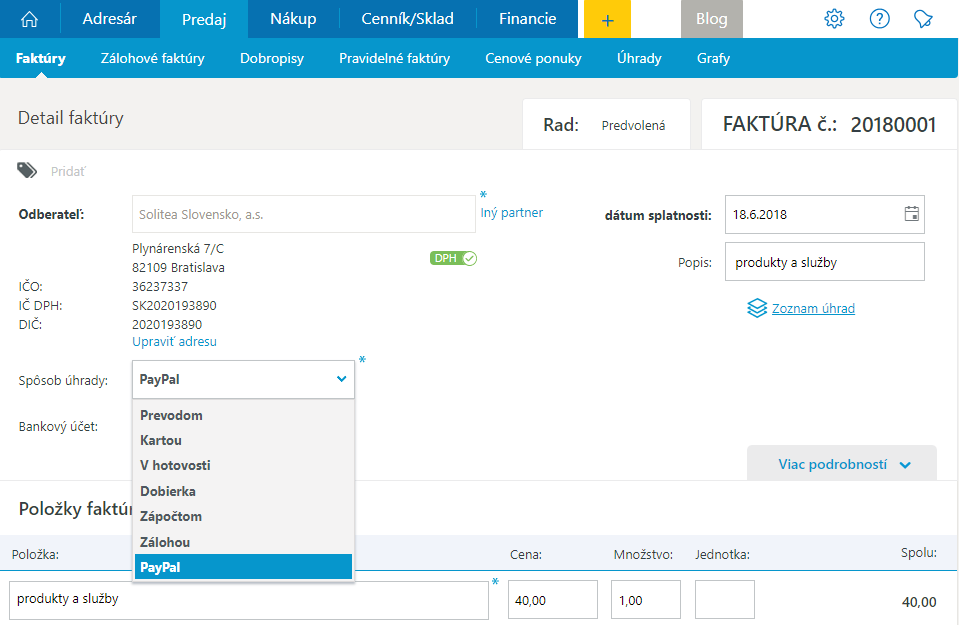959x625 pixels.
Task: Open settings via the gear icon
Action: [834, 19]
